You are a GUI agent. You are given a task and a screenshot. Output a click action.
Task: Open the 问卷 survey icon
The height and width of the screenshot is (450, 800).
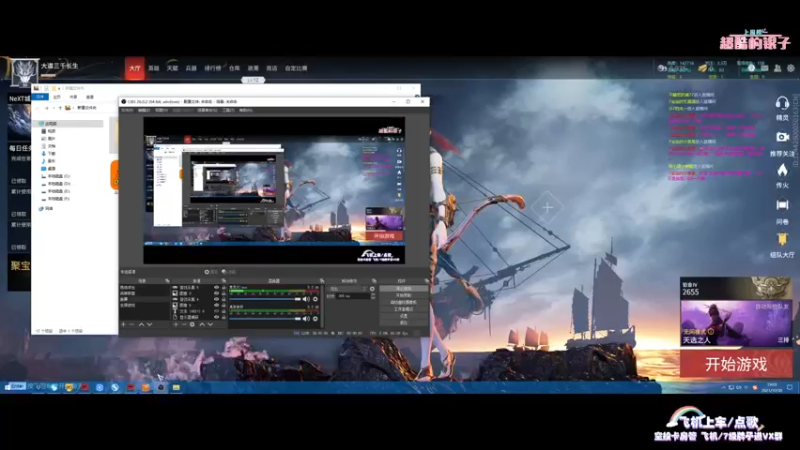click(x=782, y=205)
